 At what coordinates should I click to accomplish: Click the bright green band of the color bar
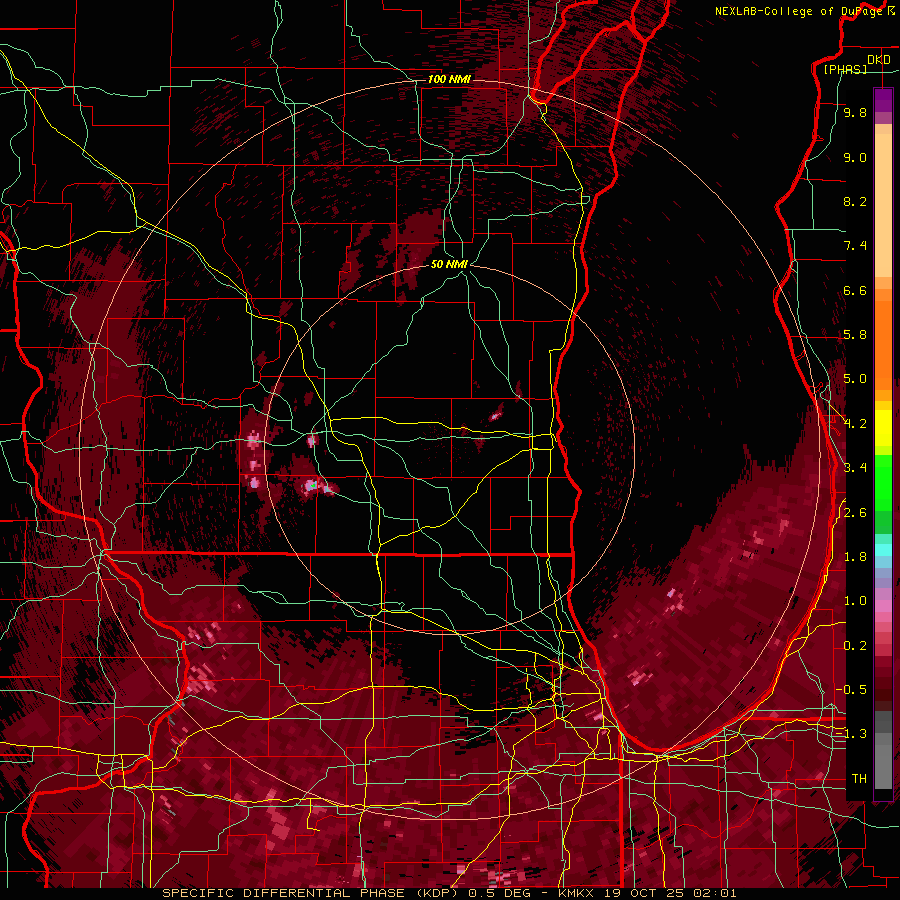tap(883, 482)
